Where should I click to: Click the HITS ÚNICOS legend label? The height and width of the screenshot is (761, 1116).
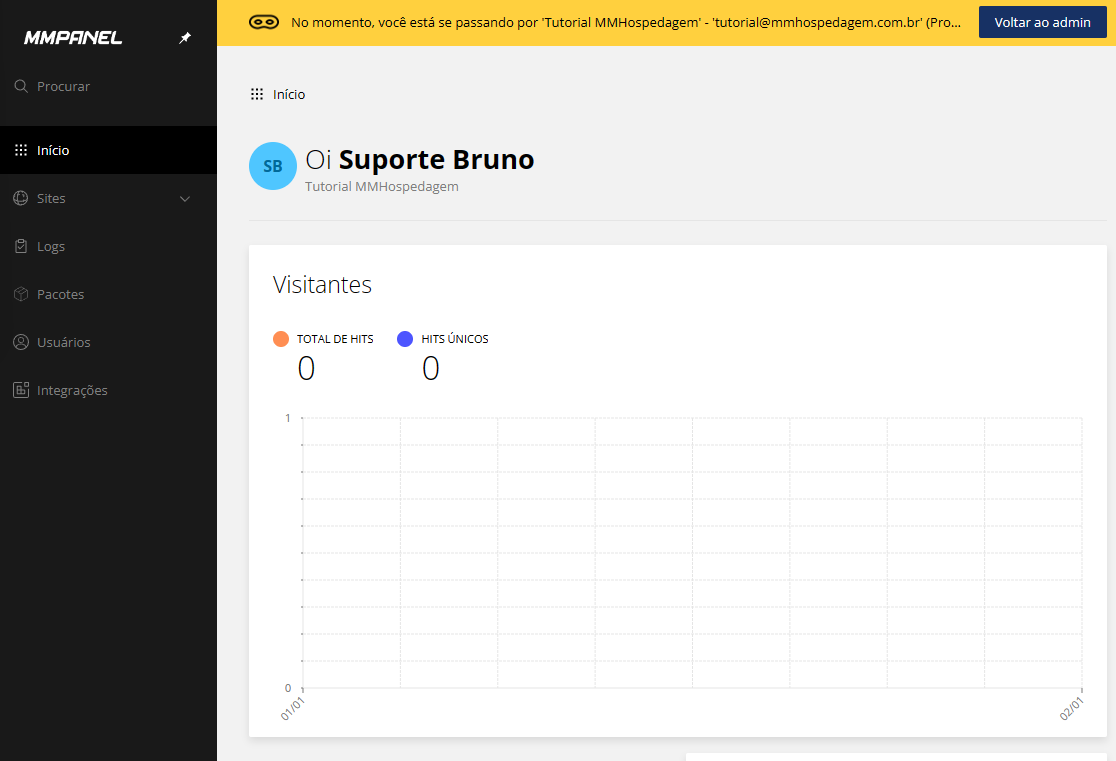(x=455, y=339)
